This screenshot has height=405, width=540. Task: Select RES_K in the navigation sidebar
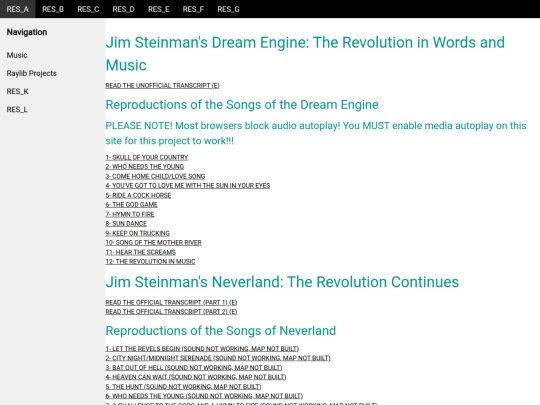[x=18, y=91]
